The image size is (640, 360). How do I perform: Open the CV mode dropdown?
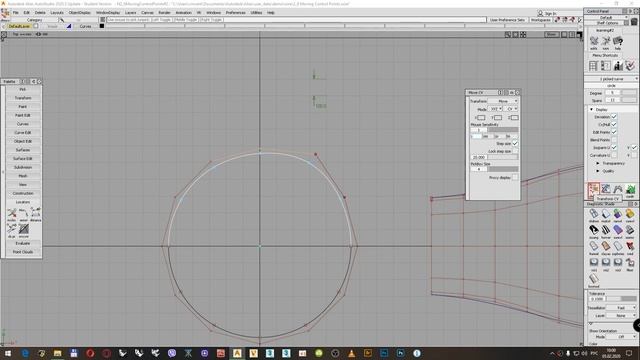click(x=511, y=109)
